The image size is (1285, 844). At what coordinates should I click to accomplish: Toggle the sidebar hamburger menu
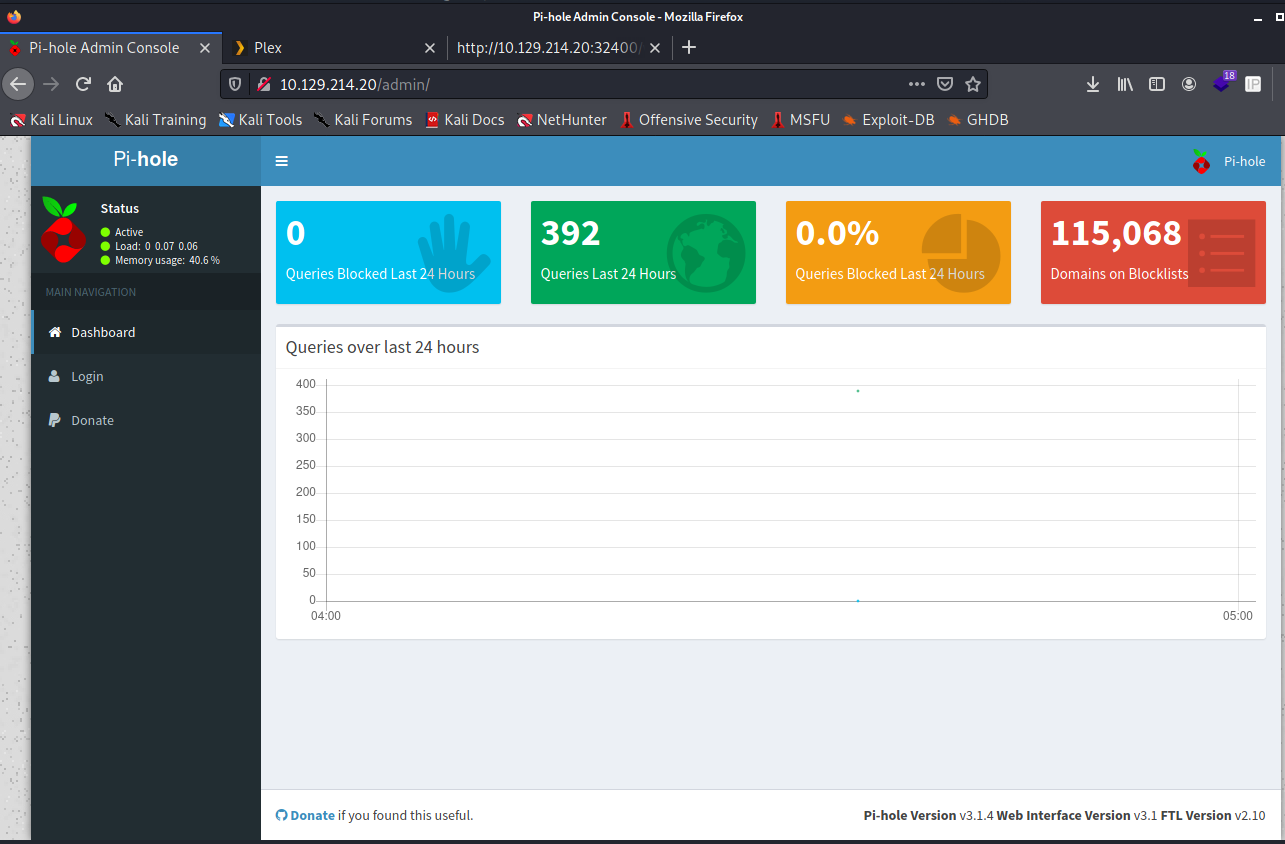click(x=282, y=161)
